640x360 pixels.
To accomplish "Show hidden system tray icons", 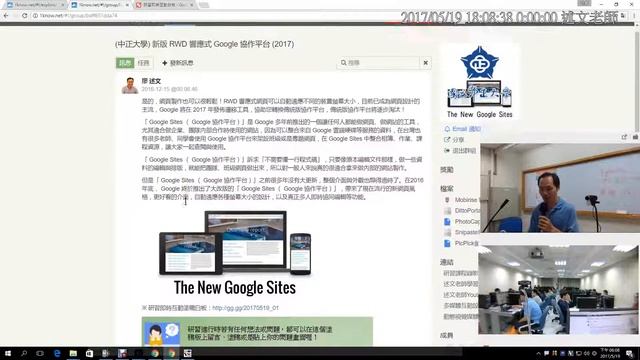I will tap(538, 353).
